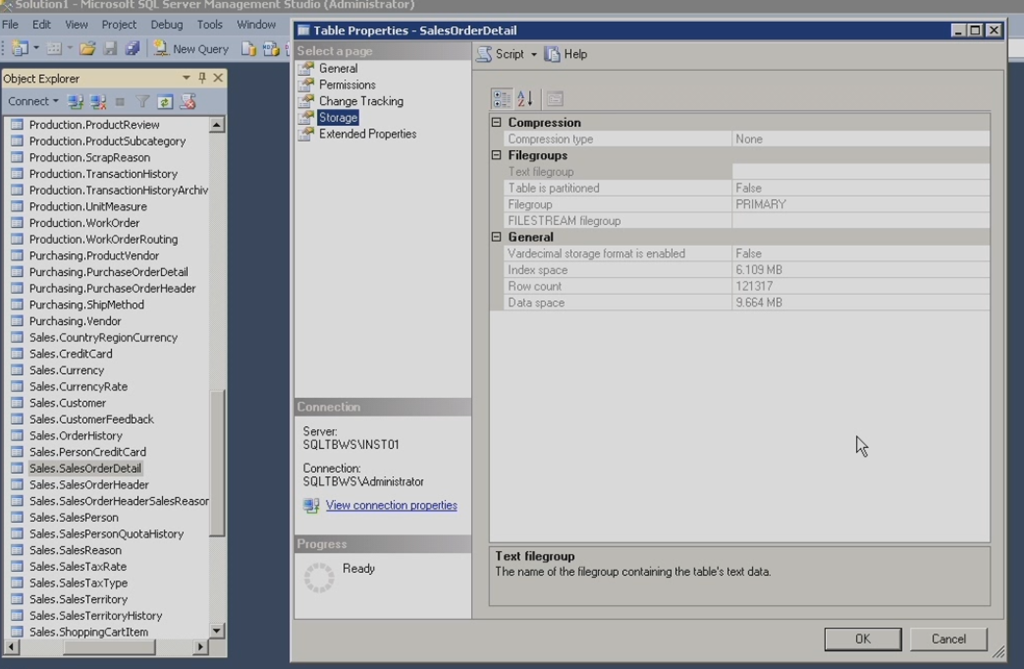Select the Storage page
This screenshot has height=669, width=1024.
pyautogui.click(x=338, y=117)
